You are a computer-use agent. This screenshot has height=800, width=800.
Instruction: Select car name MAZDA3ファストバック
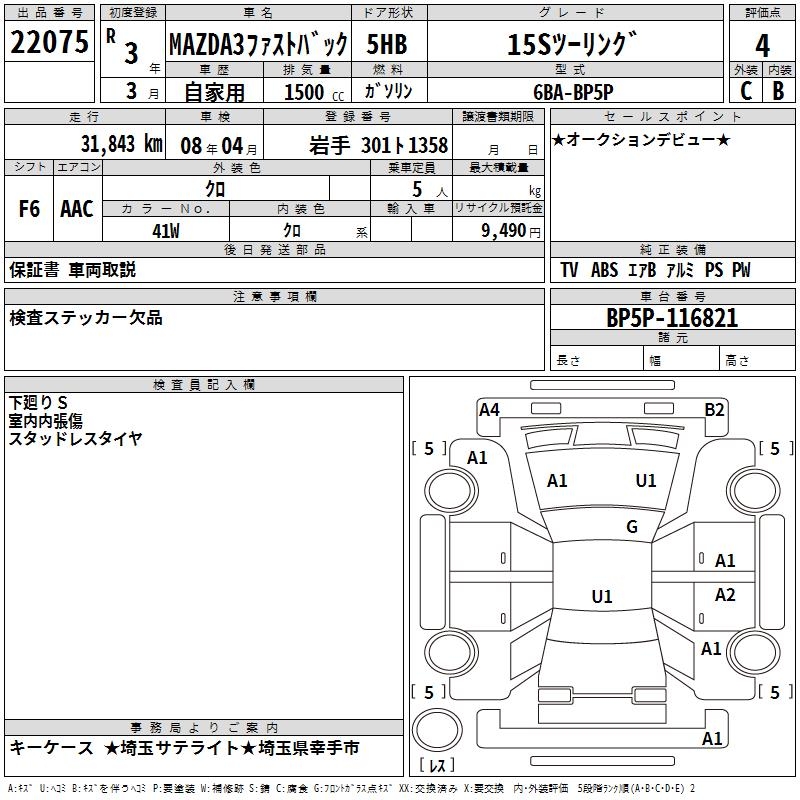258,44
